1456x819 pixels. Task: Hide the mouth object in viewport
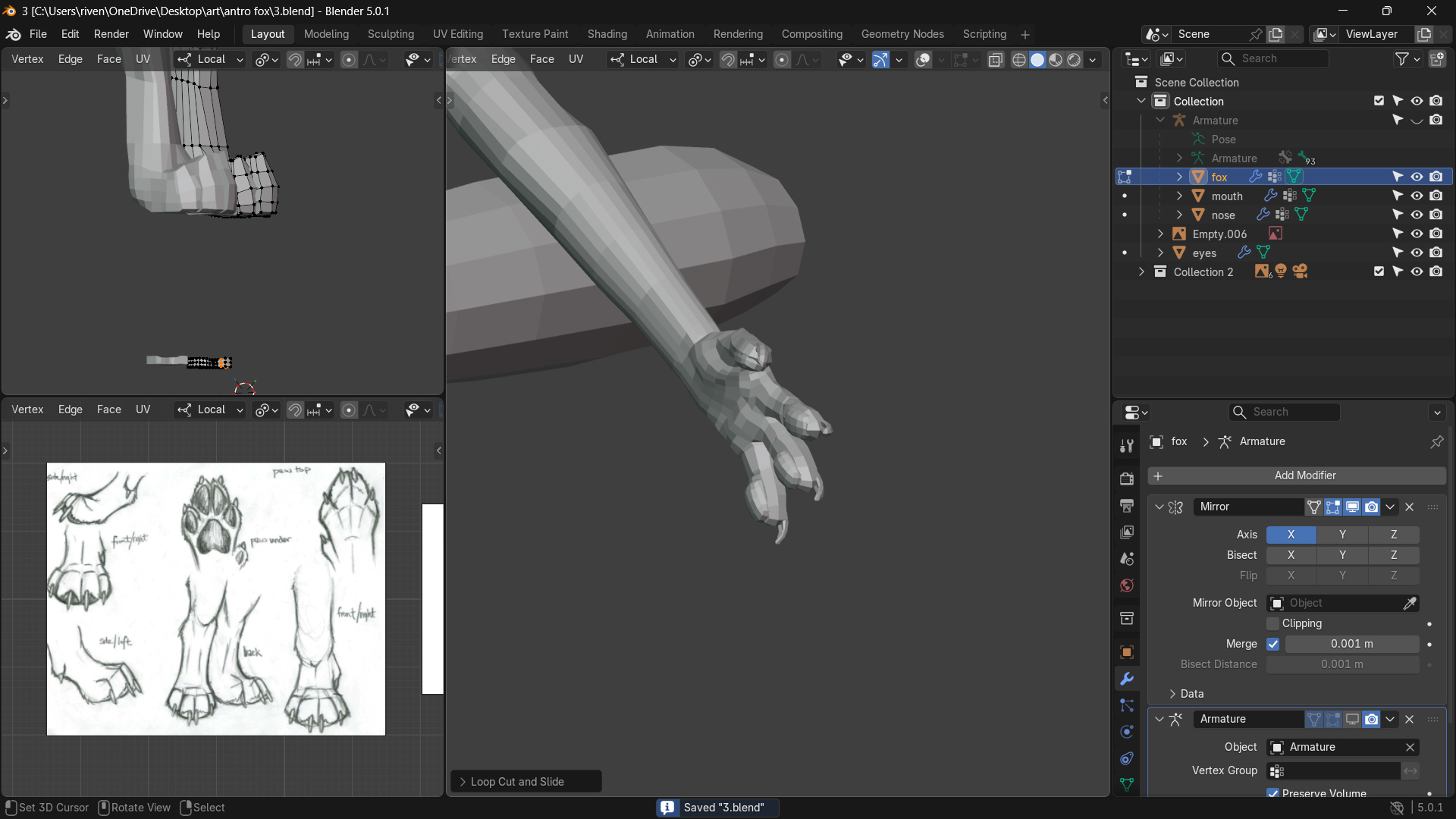(1417, 196)
